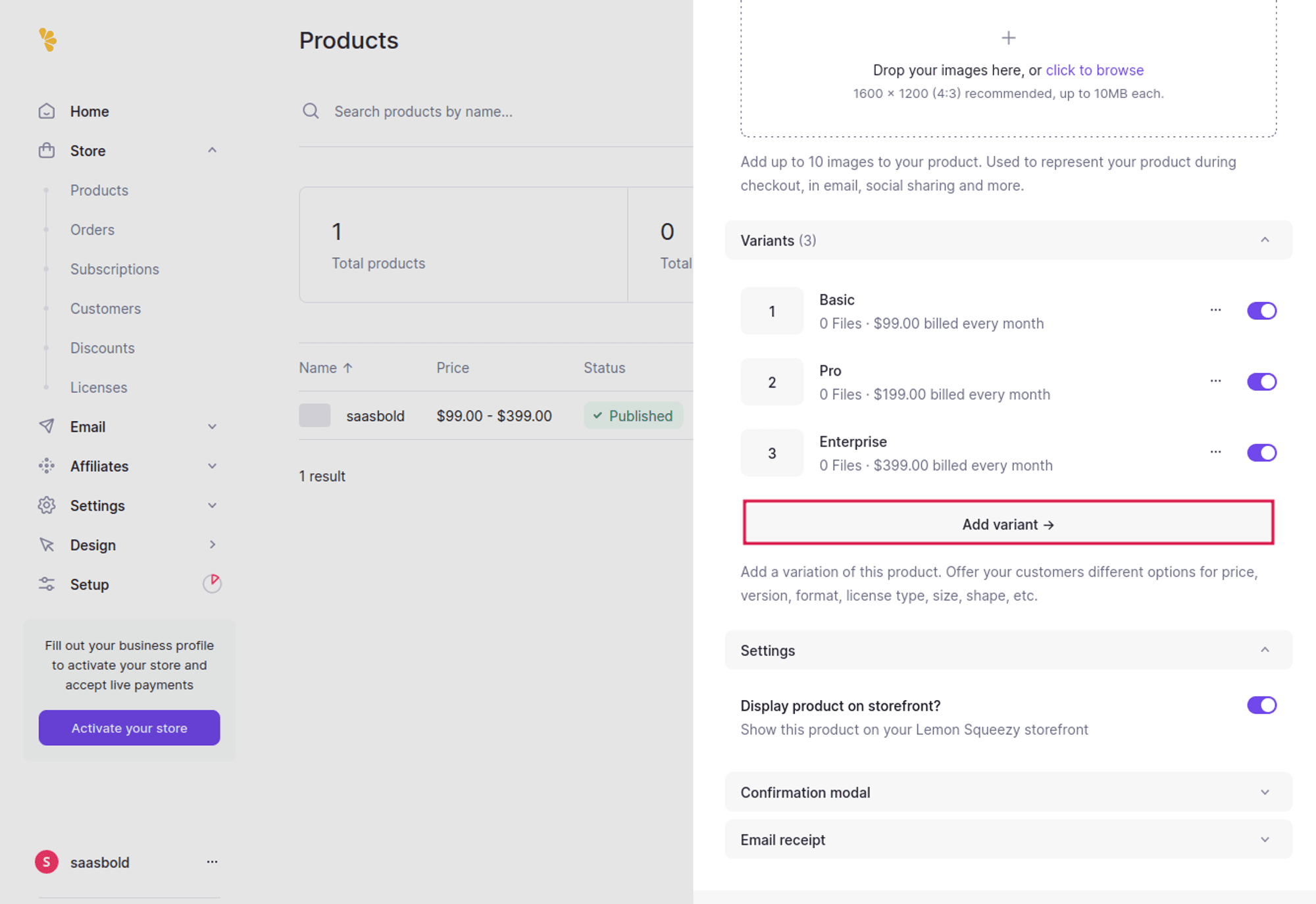Click the 'click to browse' link

coord(1094,70)
